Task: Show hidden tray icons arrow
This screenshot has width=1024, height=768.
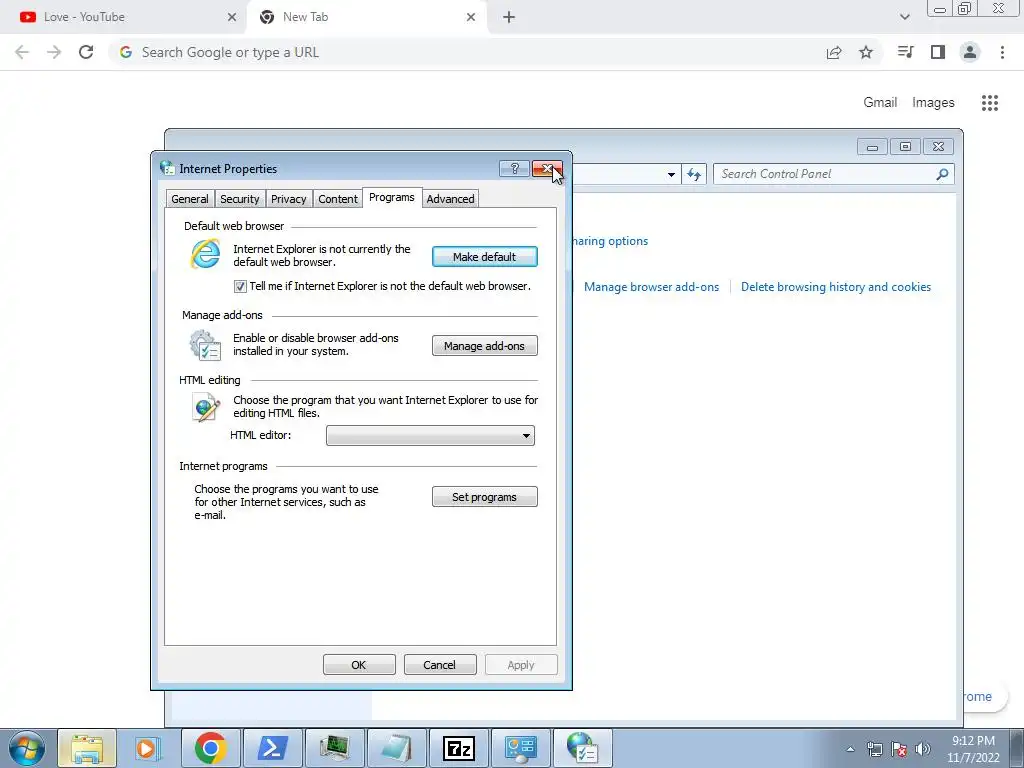Action: point(850,749)
